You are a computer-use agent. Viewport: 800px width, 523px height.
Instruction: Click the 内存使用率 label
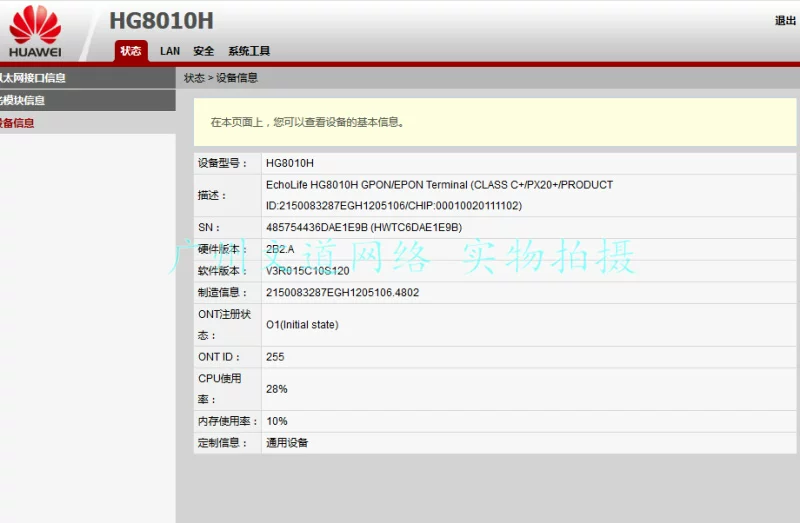(228, 421)
